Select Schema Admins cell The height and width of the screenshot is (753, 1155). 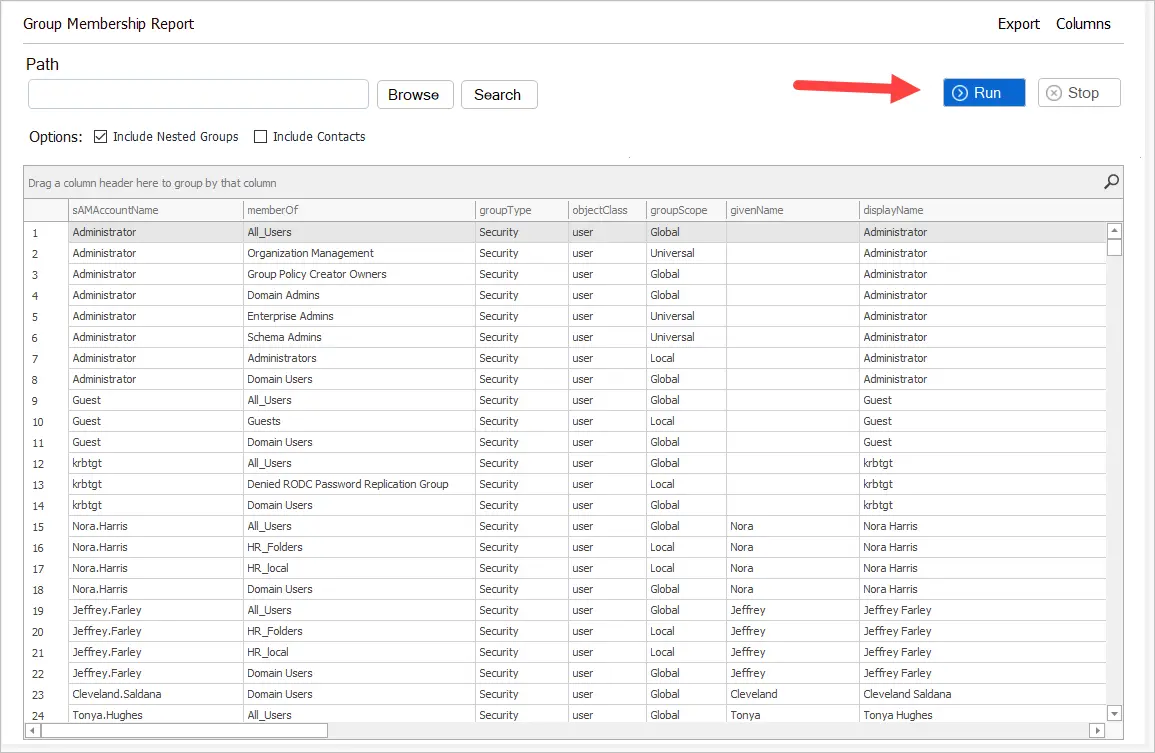(x=359, y=337)
